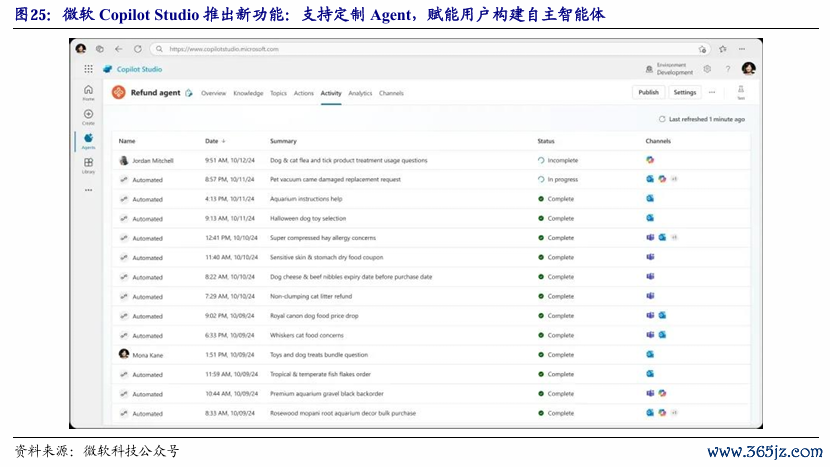This screenshot has width=830, height=467.
Task: Sort by the Date column arrow
Action: pos(223,141)
